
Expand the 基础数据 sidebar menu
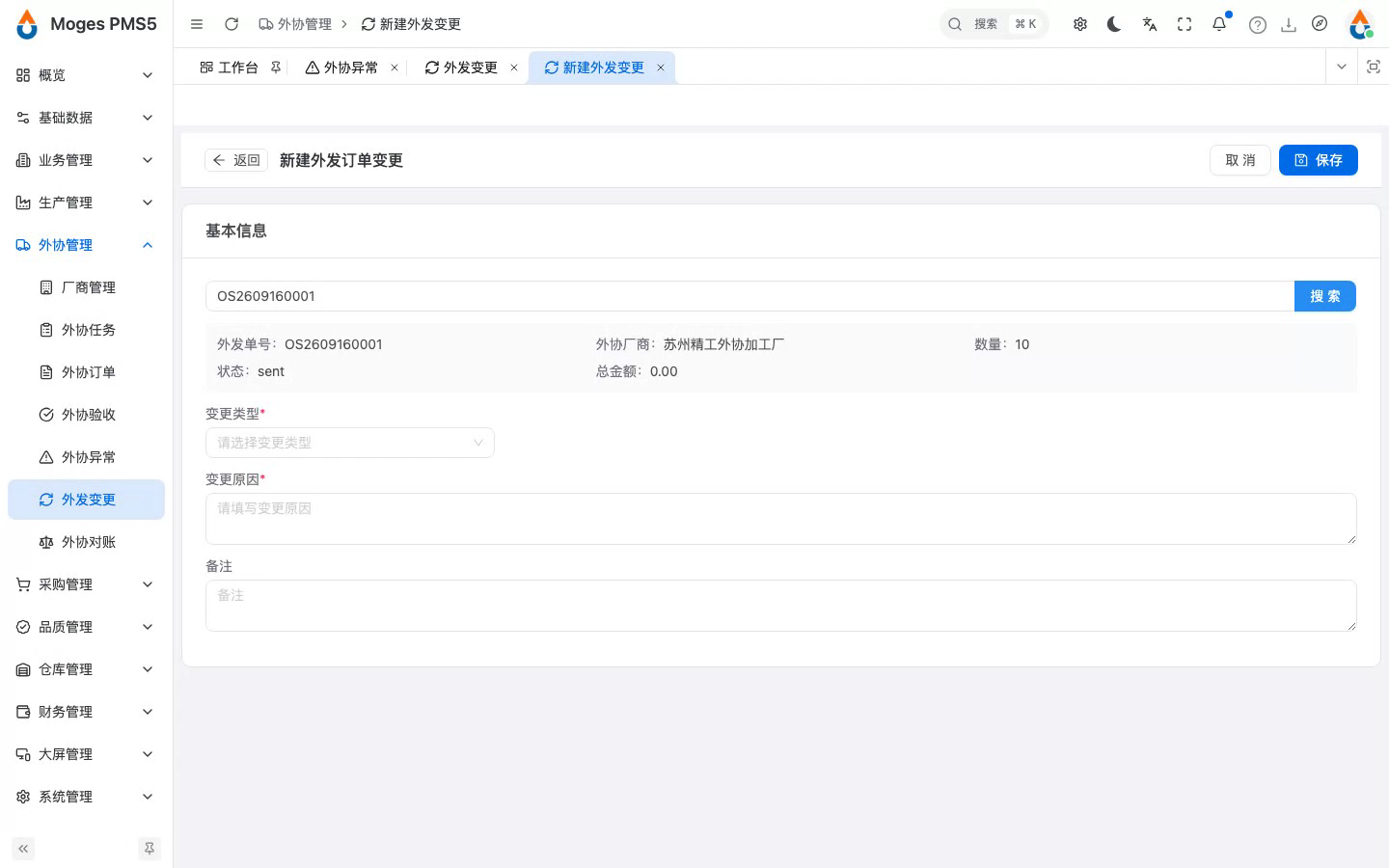point(86,118)
